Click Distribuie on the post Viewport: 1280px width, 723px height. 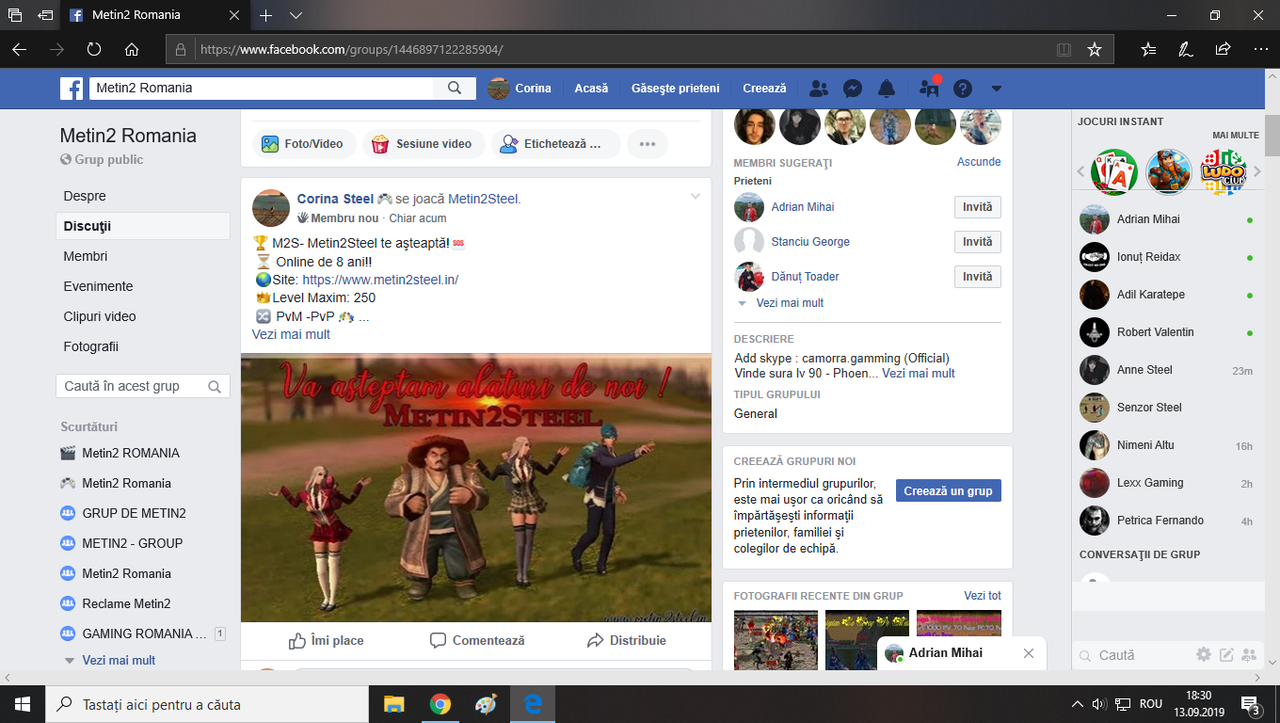[626, 640]
